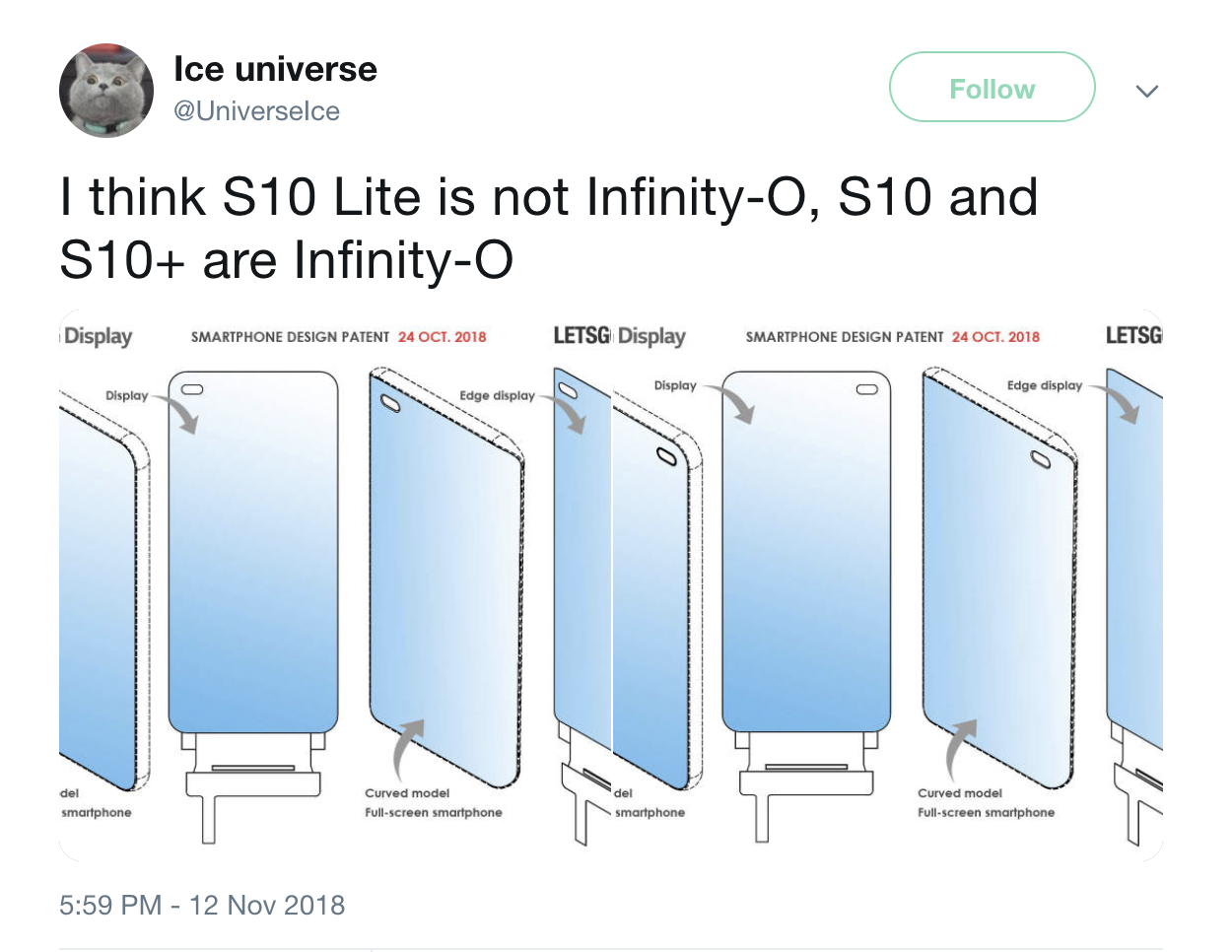Click the LETSG logo at the right image's edge
This screenshot has width=1232, height=952.
pos(1133,336)
